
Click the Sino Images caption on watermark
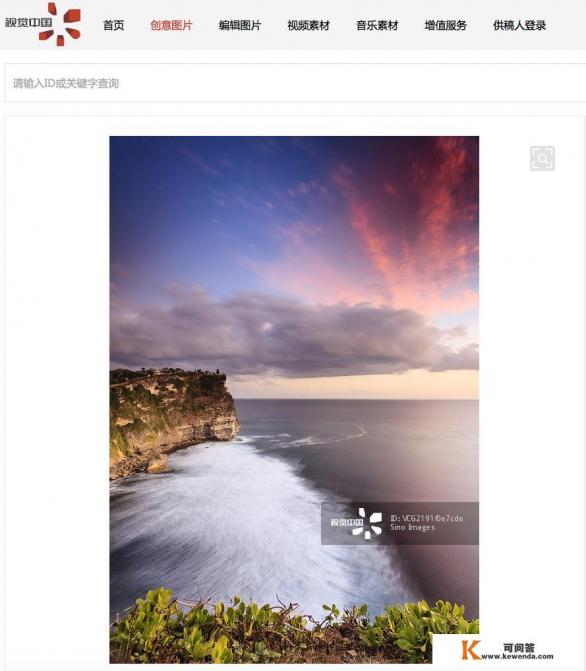412,528
